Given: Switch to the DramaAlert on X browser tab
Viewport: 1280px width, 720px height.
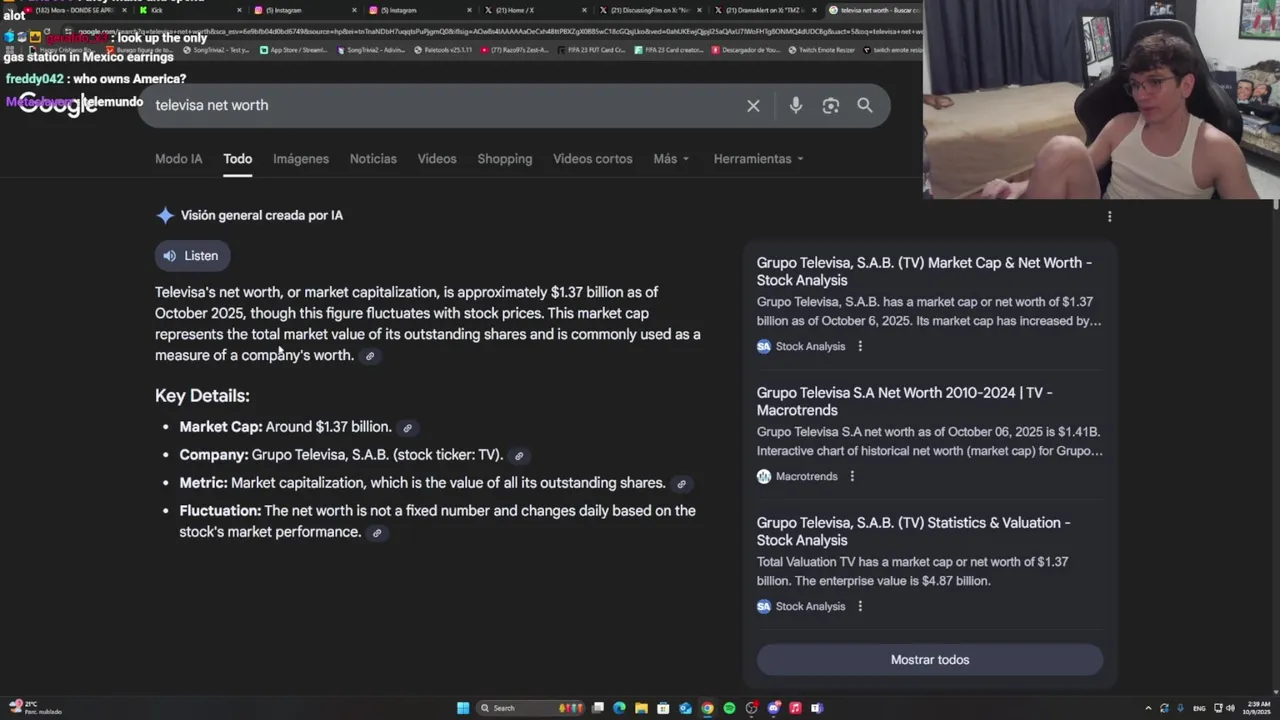Looking at the screenshot, I should point(765,10).
